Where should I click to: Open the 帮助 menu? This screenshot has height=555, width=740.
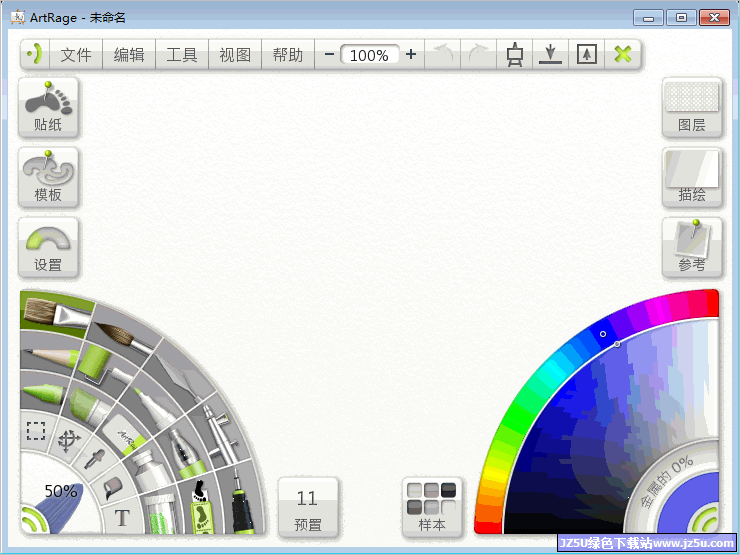(288, 55)
